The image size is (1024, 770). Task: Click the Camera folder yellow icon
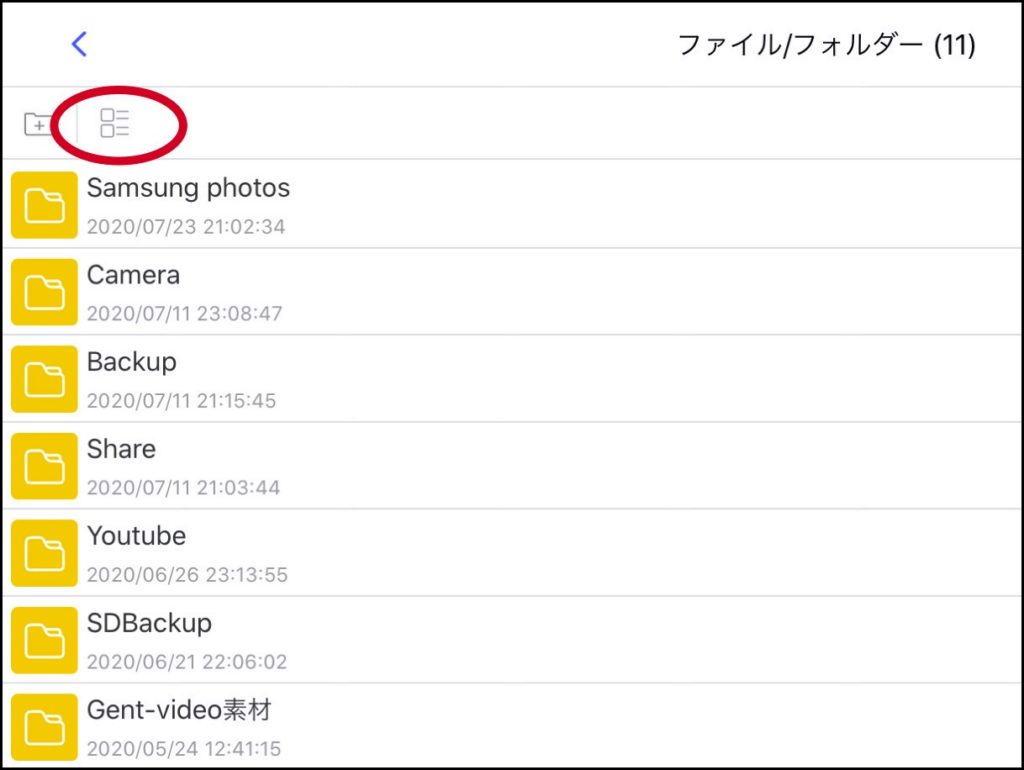click(44, 292)
